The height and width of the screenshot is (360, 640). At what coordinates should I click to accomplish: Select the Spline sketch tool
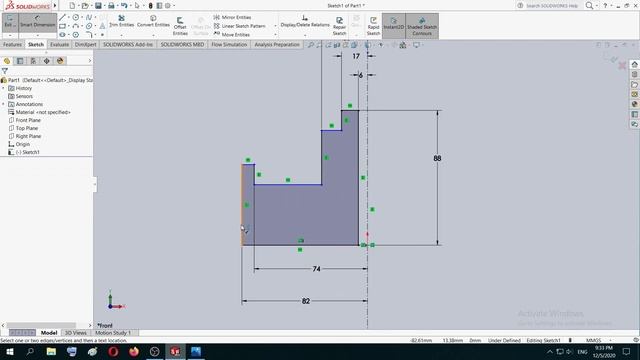click(x=89, y=17)
